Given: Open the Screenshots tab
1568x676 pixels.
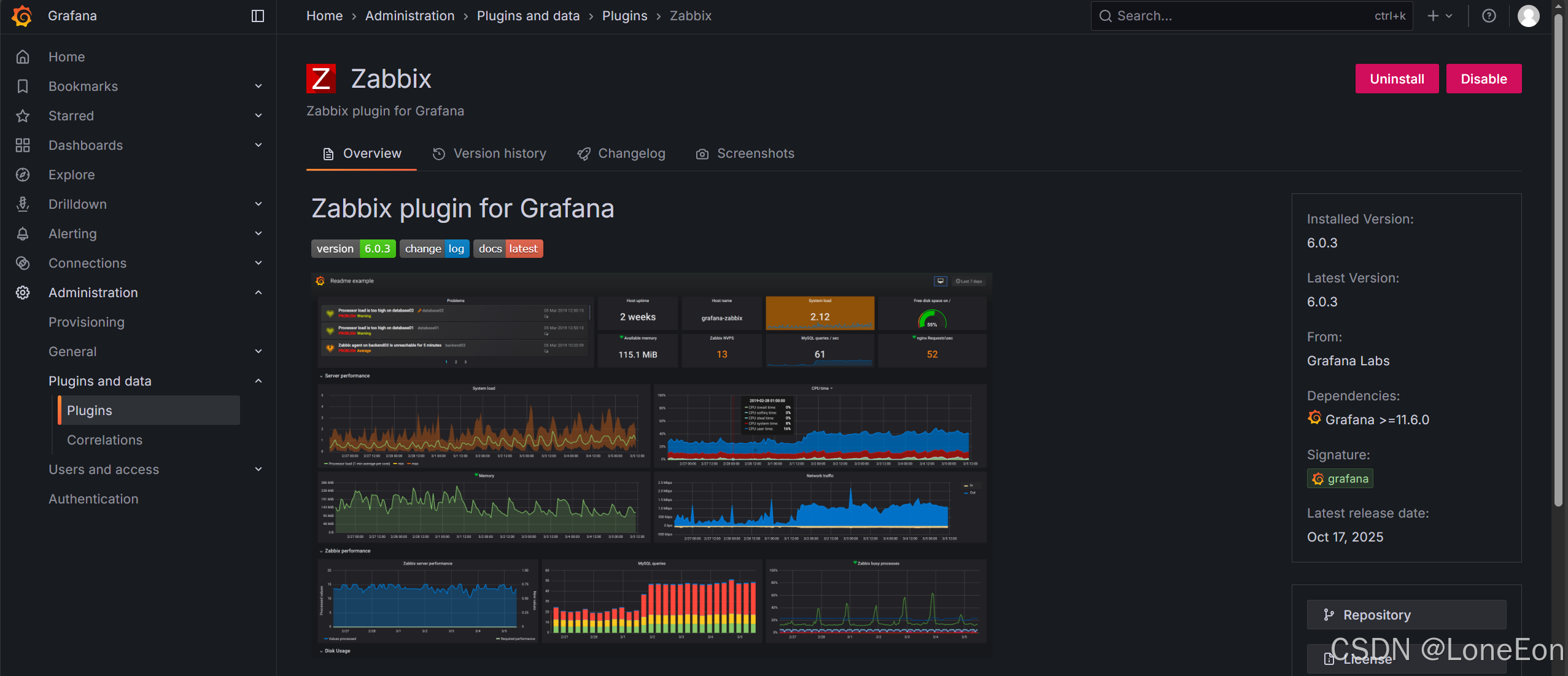Looking at the screenshot, I should (x=745, y=153).
